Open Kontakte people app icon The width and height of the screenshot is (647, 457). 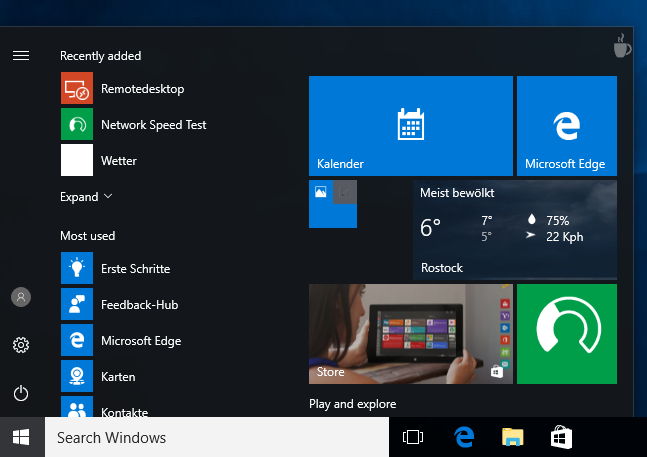click(x=77, y=406)
